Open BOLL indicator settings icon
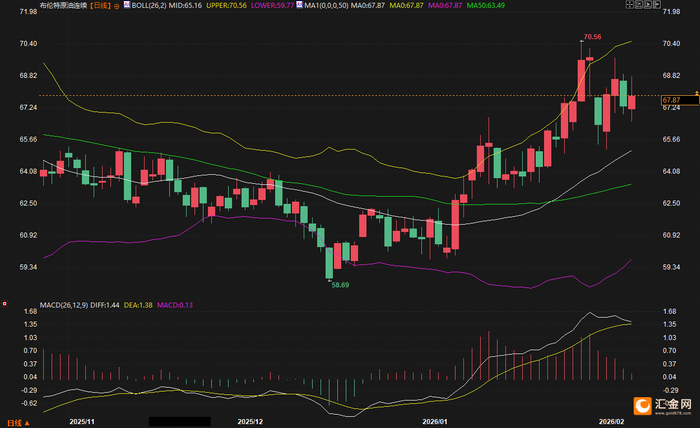Image resolution: width=700 pixels, height=428 pixels. click(x=127, y=5)
